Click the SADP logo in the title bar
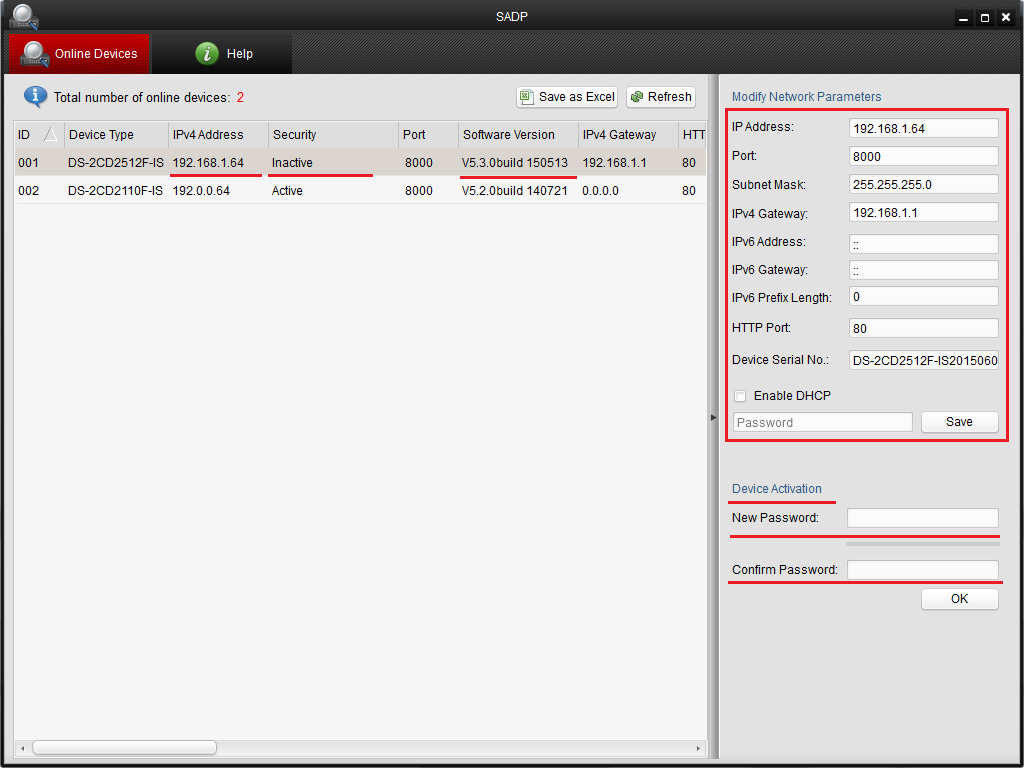1024x768 pixels. click(x=25, y=16)
